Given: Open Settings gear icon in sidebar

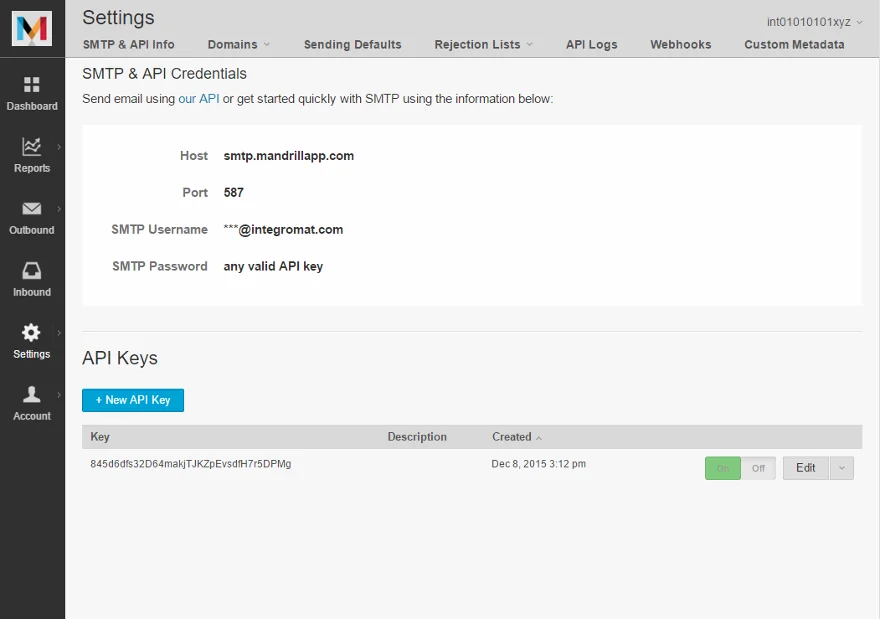Looking at the screenshot, I should tap(31, 333).
